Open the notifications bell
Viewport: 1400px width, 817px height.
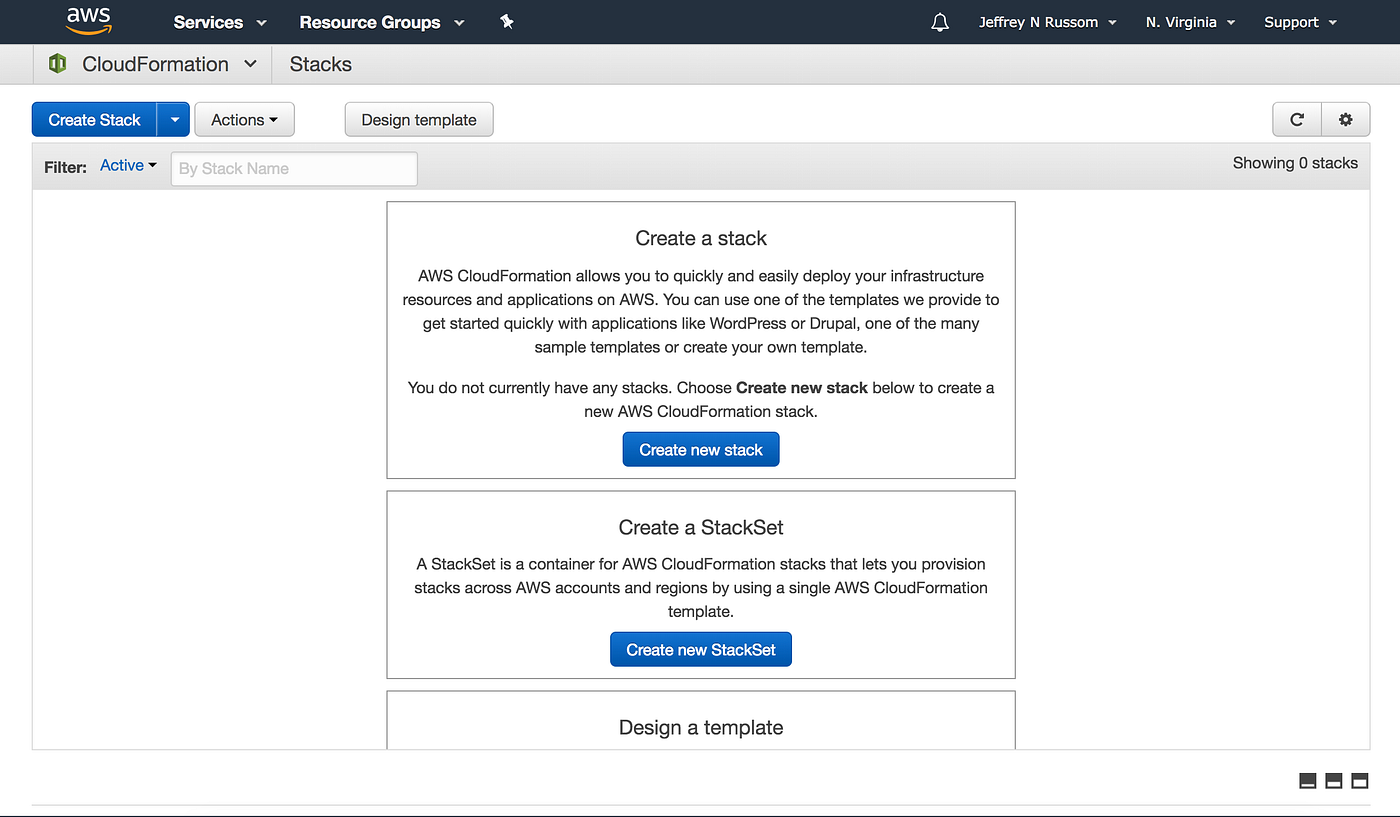(939, 21)
